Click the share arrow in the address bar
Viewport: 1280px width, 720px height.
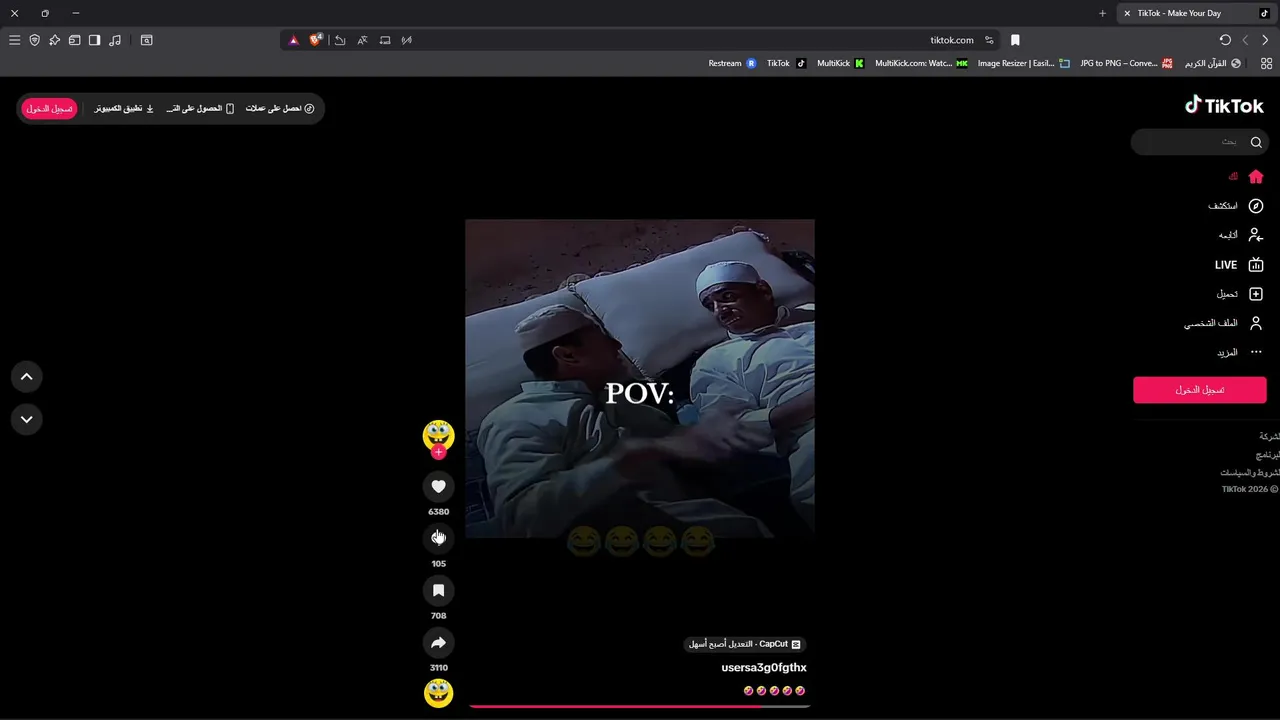[340, 40]
